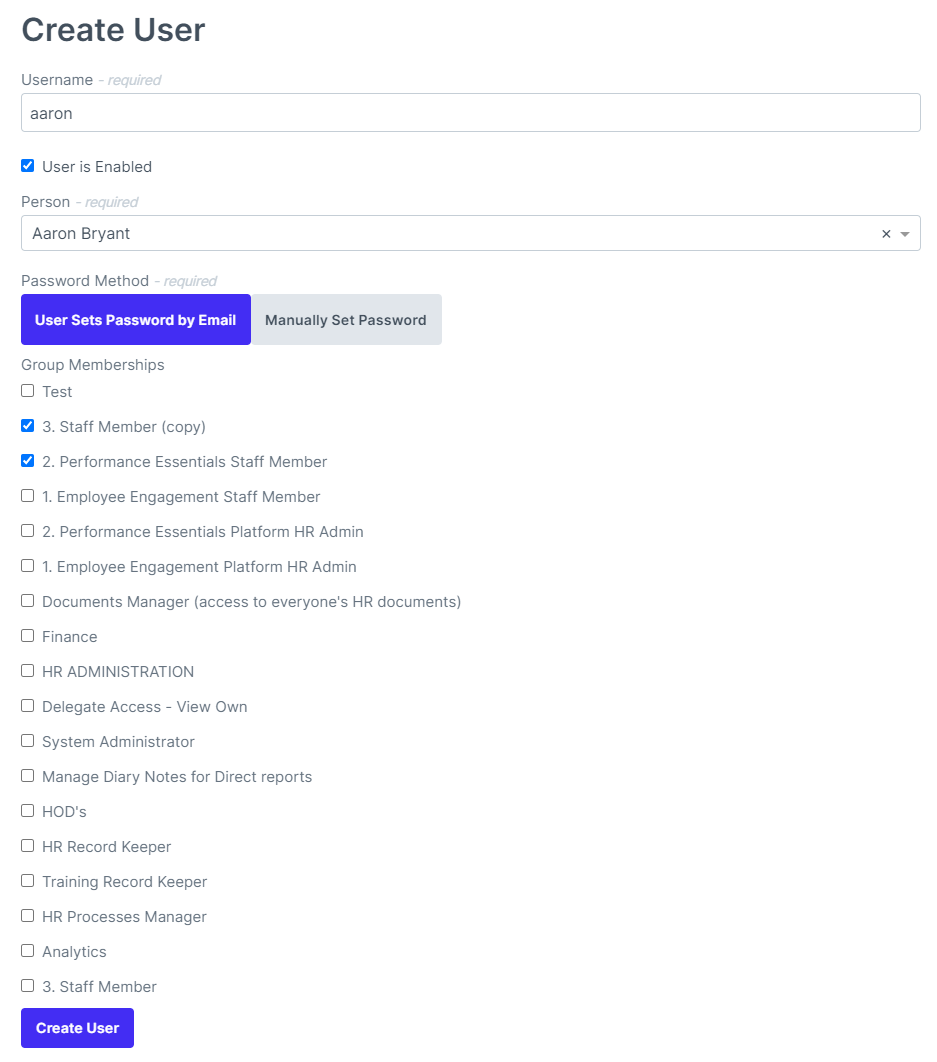The width and height of the screenshot is (937, 1062).
Task: Uncheck "2. Performance Essentials Staff Member"
Action: pos(27,460)
